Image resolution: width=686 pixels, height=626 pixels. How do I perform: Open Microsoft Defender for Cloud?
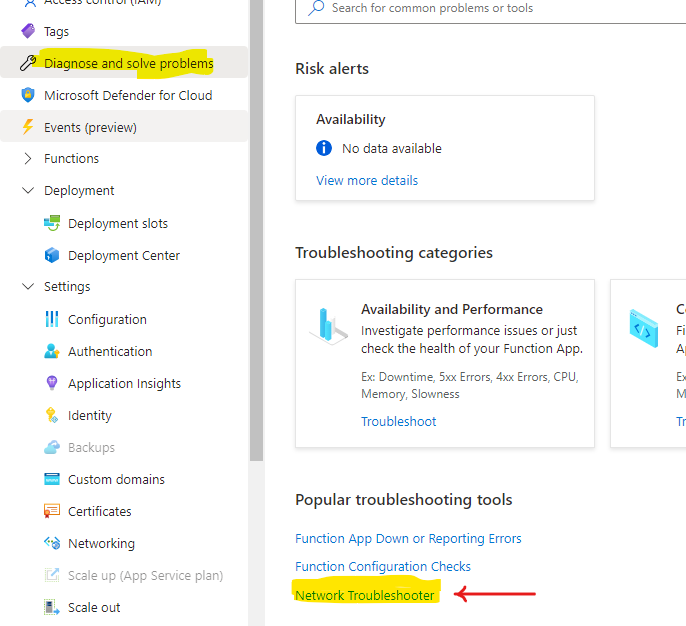coord(128,95)
